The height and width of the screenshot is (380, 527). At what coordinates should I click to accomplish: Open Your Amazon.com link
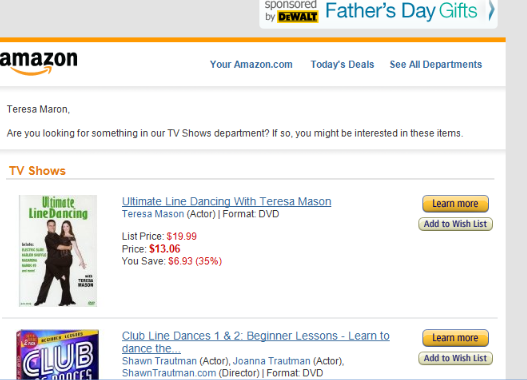click(251, 64)
